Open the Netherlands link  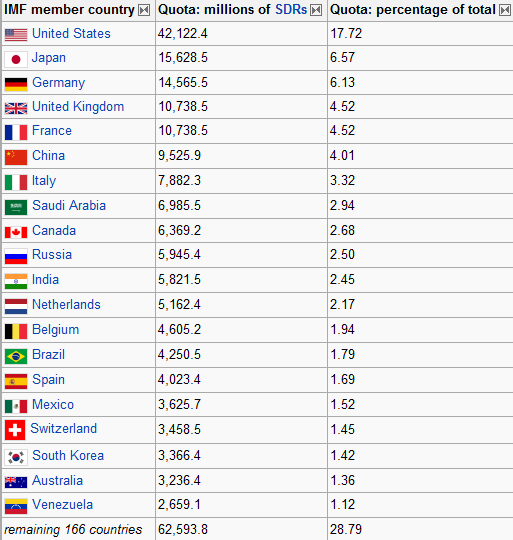pos(66,304)
